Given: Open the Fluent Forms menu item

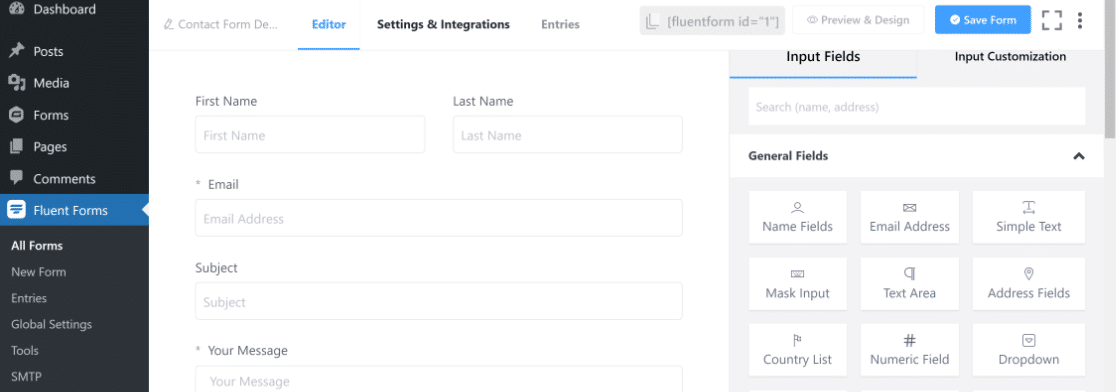Looking at the screenshot, I should tap(74, 210).
